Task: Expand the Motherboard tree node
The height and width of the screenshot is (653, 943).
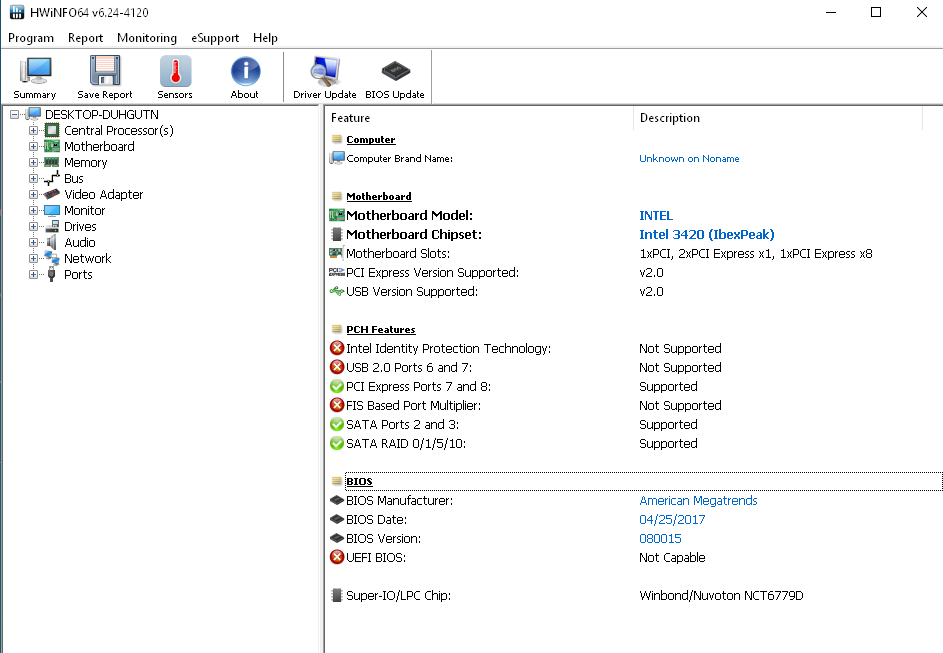Action: (34, 146)
